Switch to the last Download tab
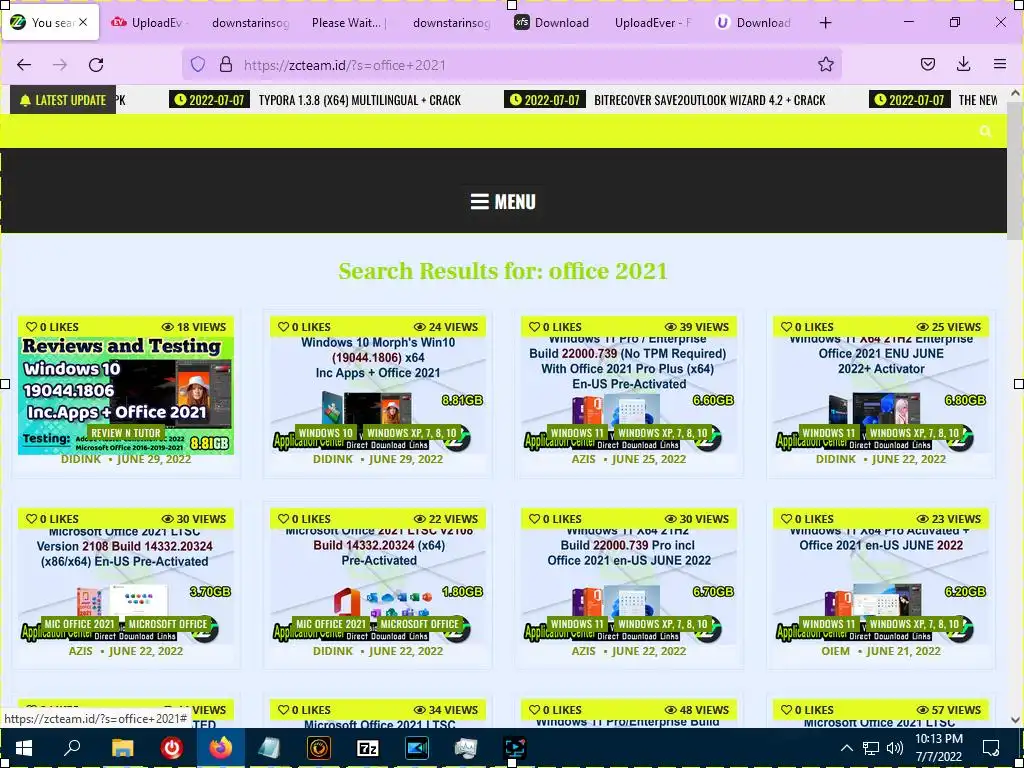 click(754, 23)
